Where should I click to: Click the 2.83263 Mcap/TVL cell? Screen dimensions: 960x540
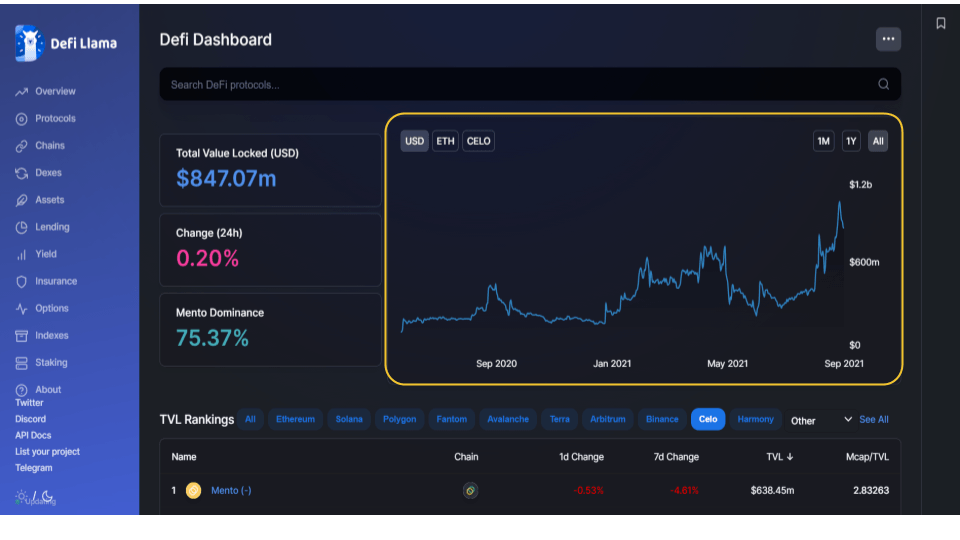pyautogui.click(x=871, y=490)
